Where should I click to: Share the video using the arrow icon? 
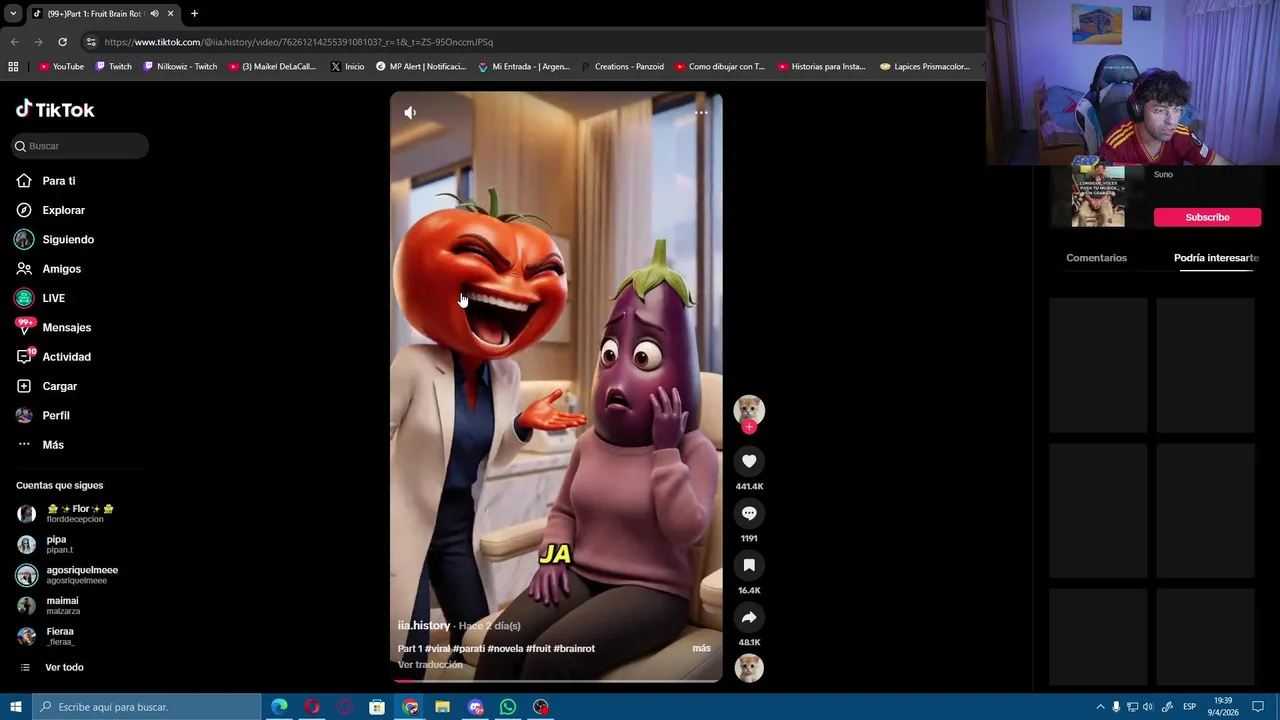click(x=749, y=617)
